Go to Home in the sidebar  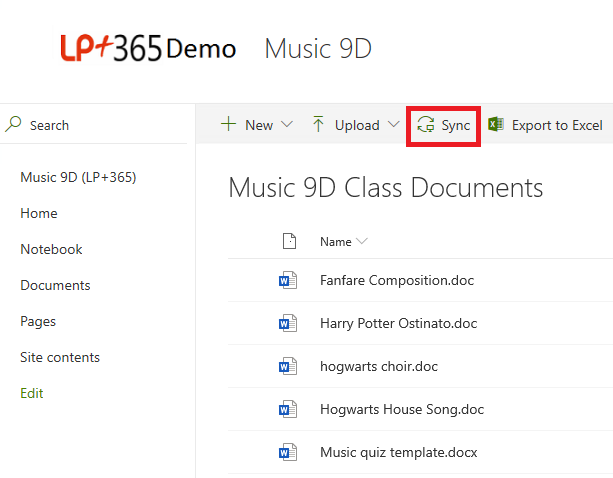click(39, 213)
